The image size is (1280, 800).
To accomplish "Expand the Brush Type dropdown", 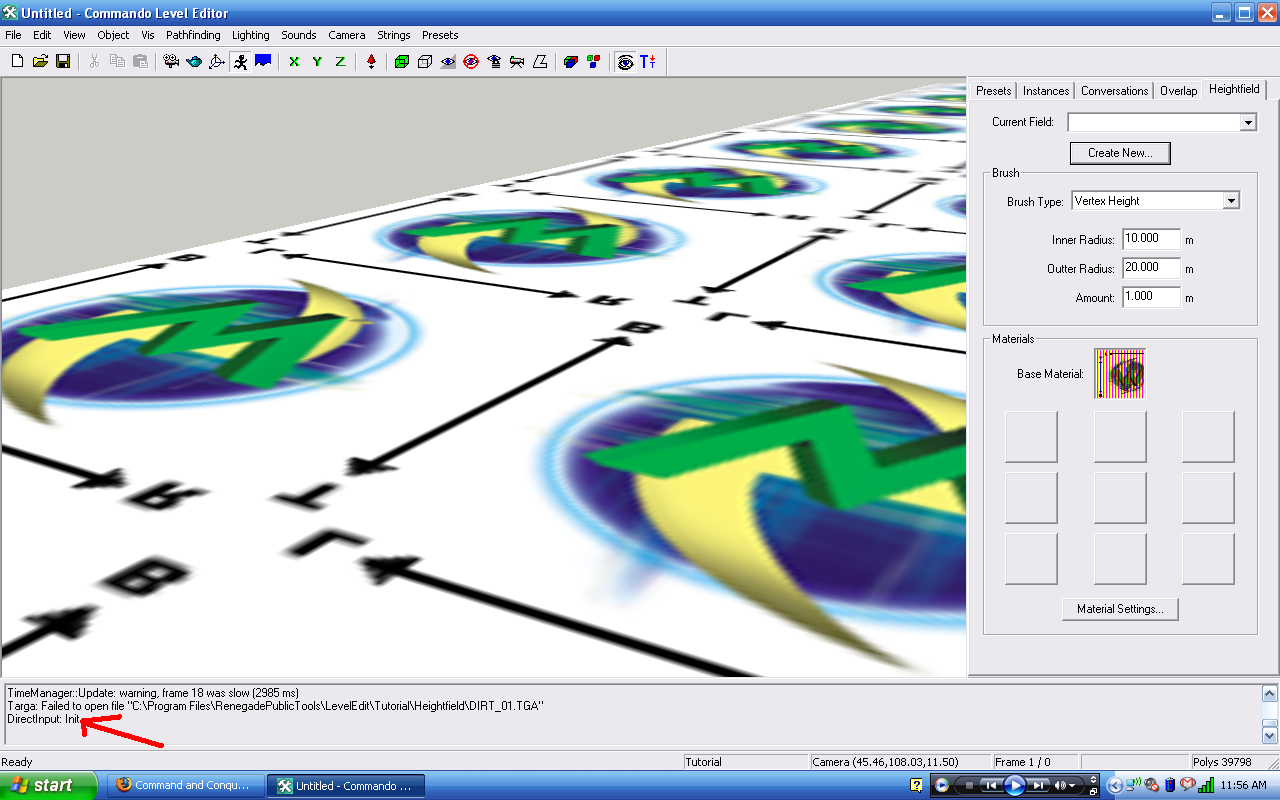I will tap(1230, 201).
